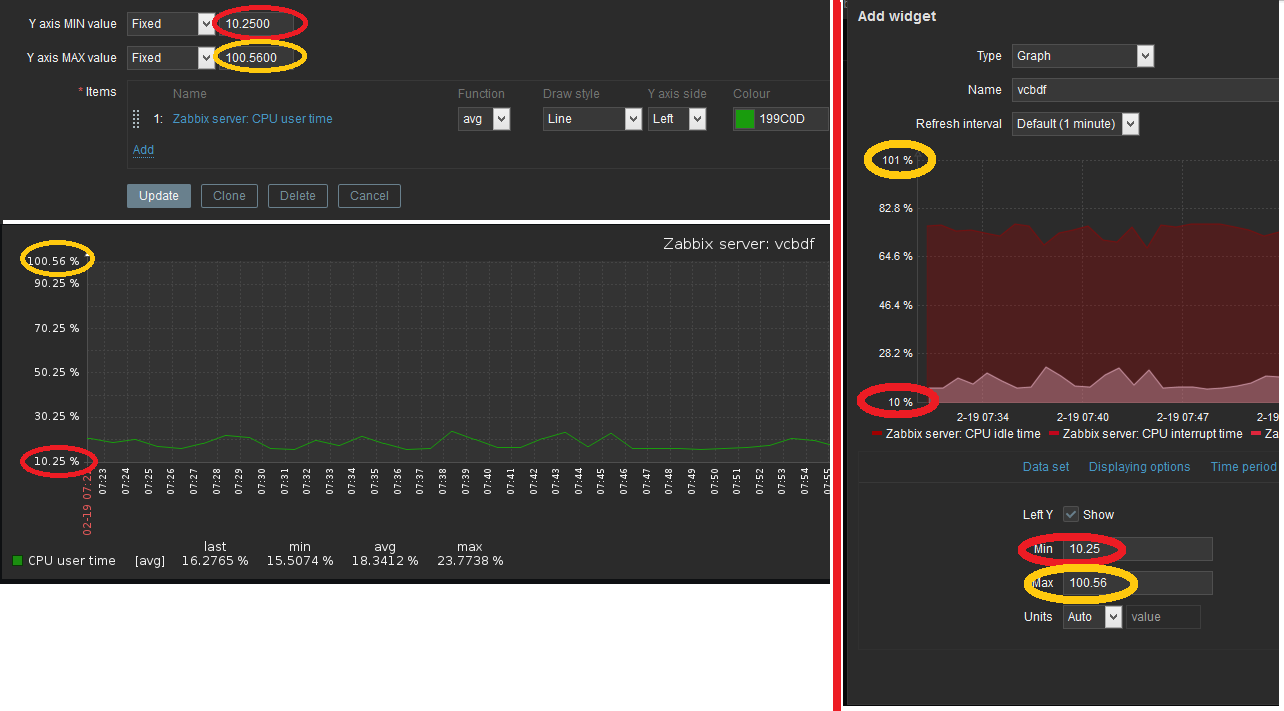Switch to the Data set tab
The width and height of the screenshot is (1284, 711).
[x=1046, y=467]
